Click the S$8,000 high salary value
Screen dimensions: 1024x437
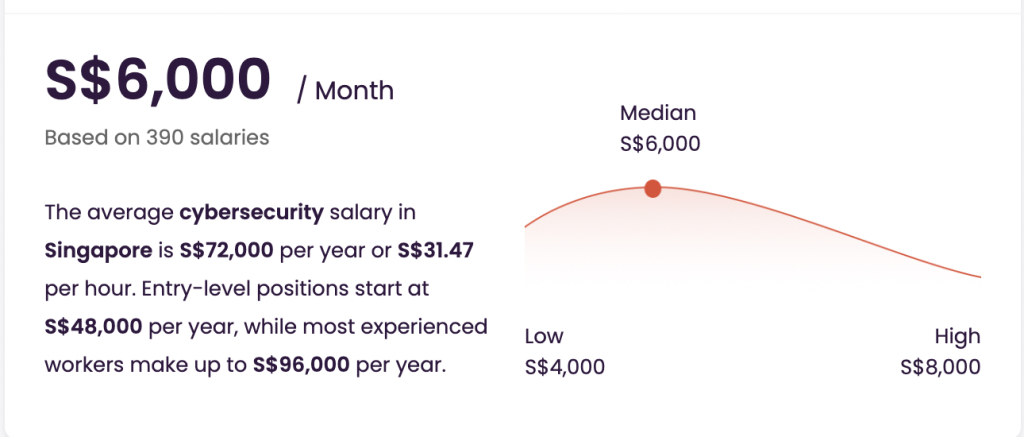[940, 366]
